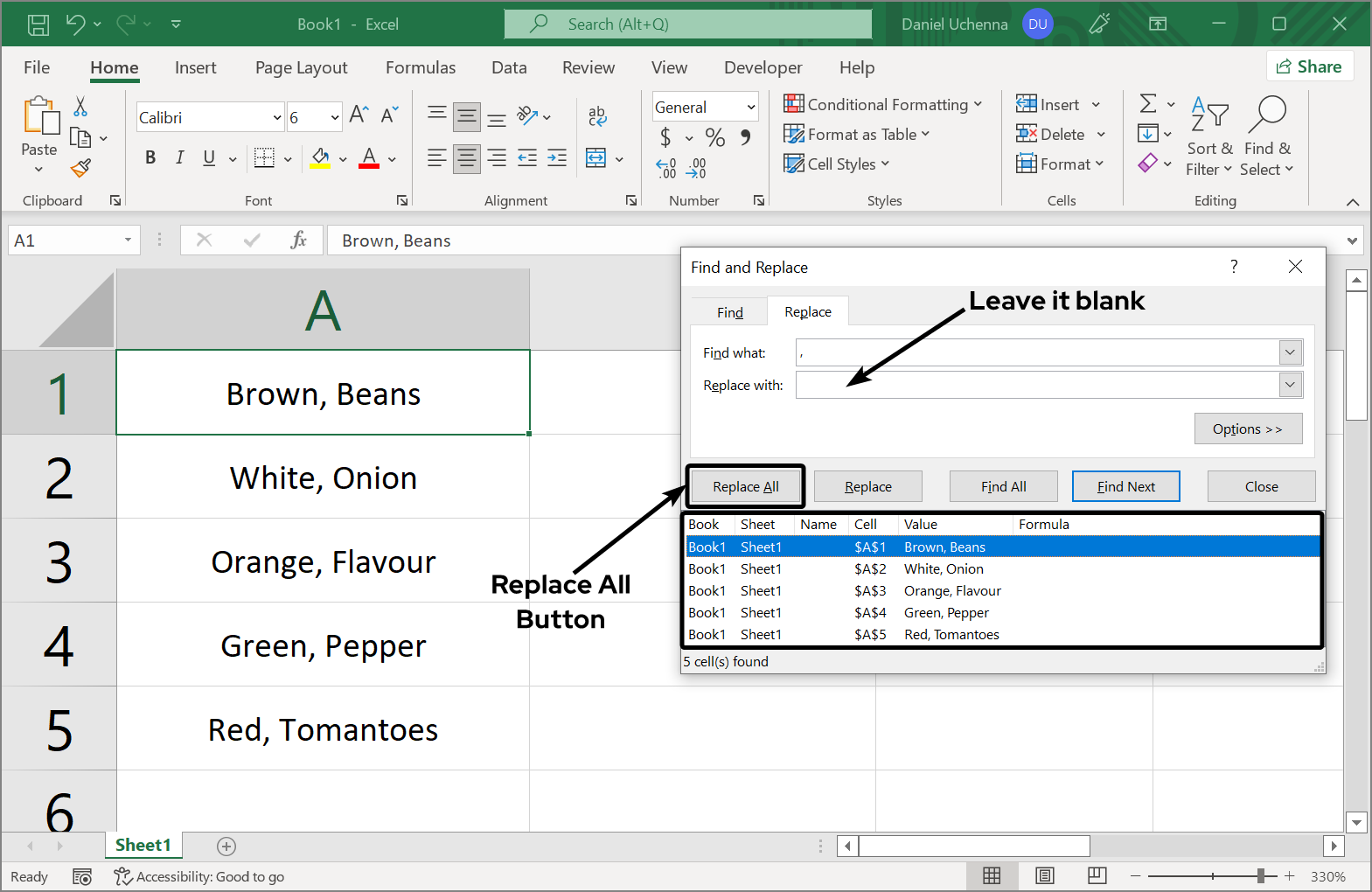This screenshot has width=1372, height=892.
Task: Click the Increase Font Size icon
Action: [359, 115]
